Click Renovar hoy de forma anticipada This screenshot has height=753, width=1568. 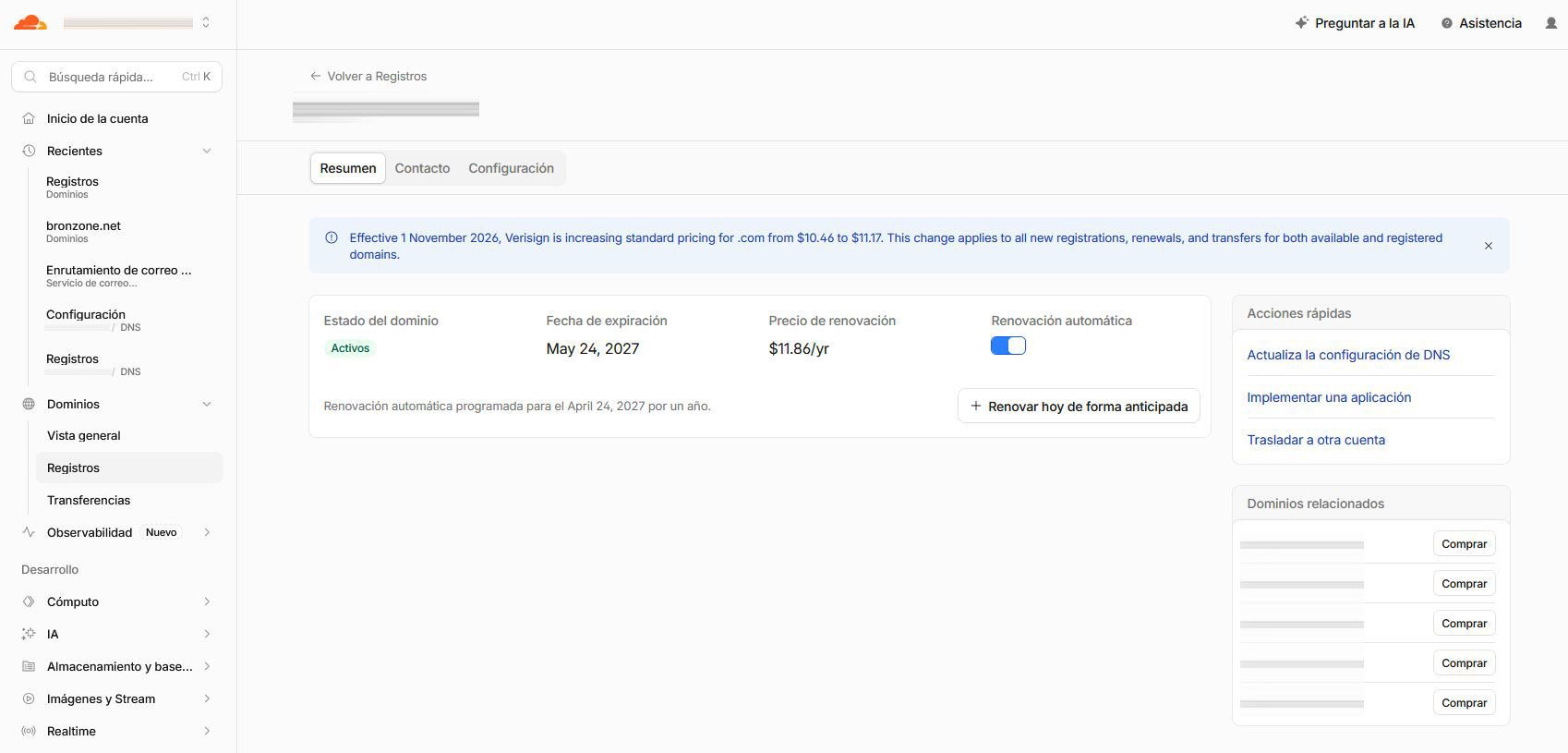point(1079,406)
